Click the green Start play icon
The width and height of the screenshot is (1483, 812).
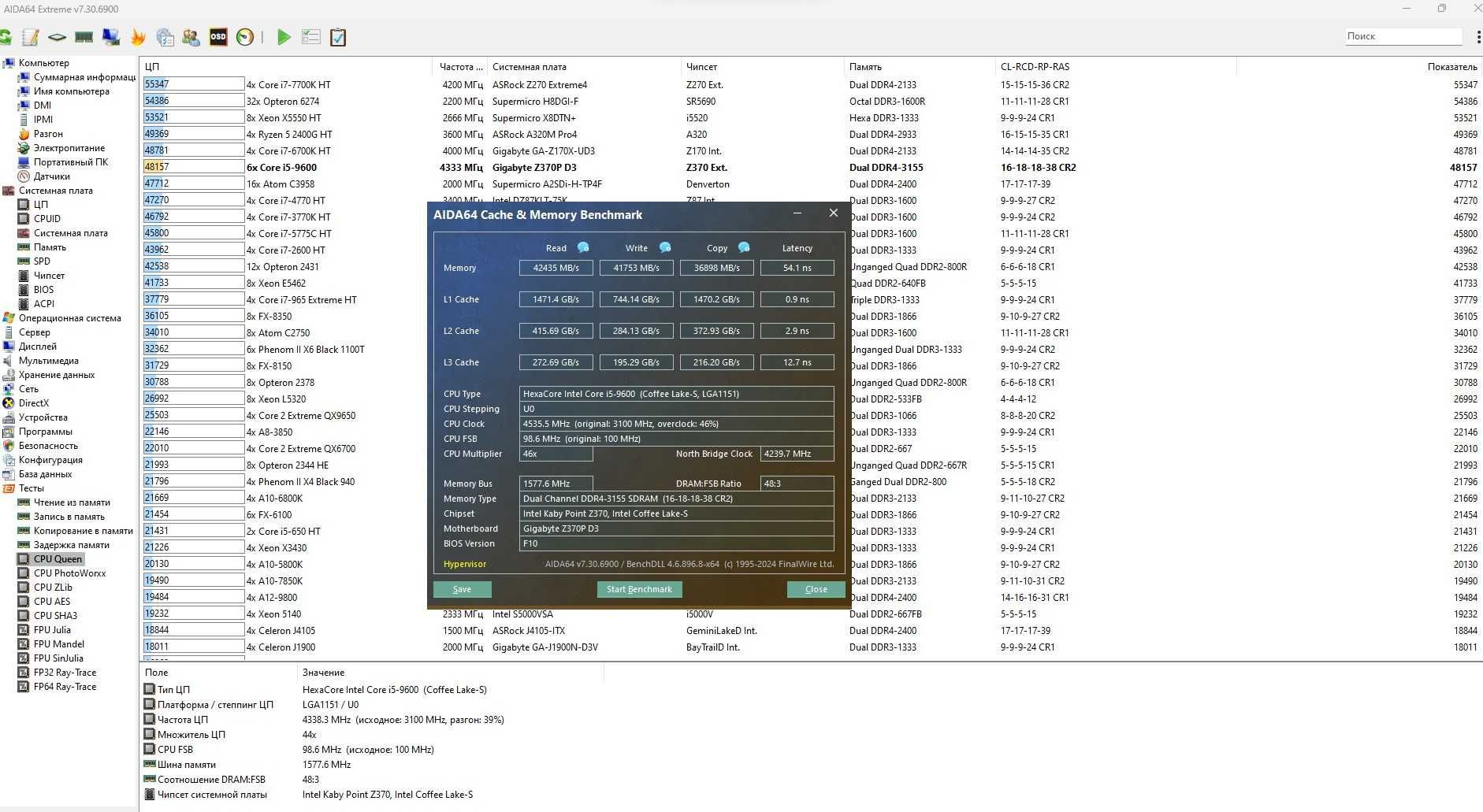[284, 37]
